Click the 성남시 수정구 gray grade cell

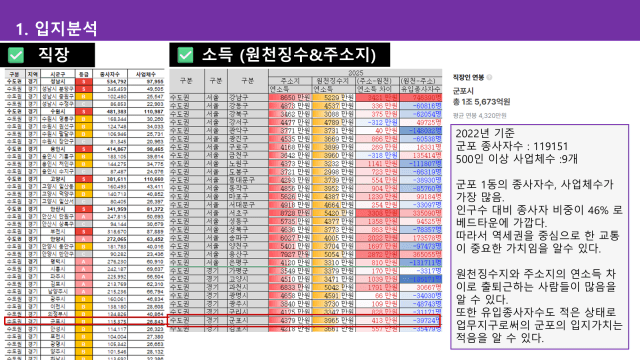[84, 104]
